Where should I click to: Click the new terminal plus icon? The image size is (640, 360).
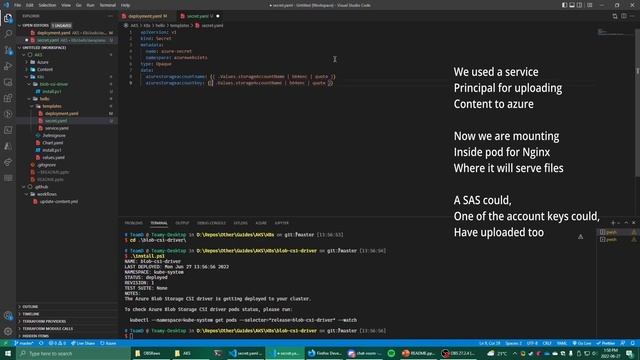coord(613,223)
